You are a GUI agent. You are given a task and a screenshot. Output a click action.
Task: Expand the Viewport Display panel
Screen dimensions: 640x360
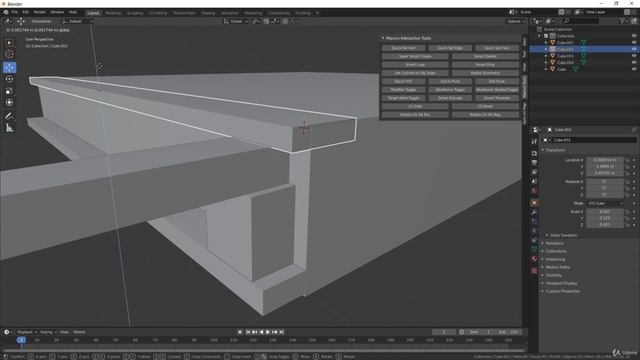[561, 283]
